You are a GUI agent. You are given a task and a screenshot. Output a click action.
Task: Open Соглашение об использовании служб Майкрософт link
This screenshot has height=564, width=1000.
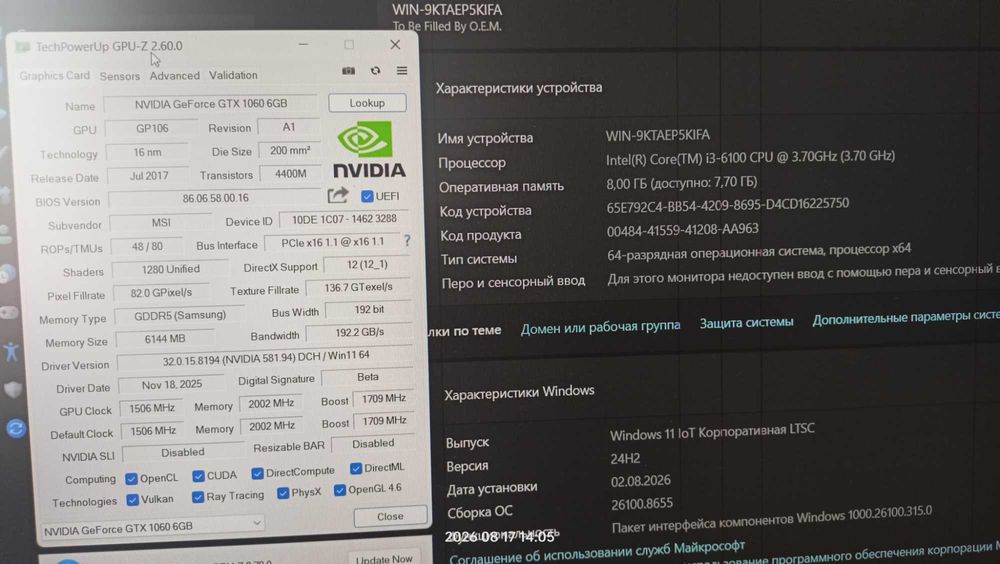597,553
